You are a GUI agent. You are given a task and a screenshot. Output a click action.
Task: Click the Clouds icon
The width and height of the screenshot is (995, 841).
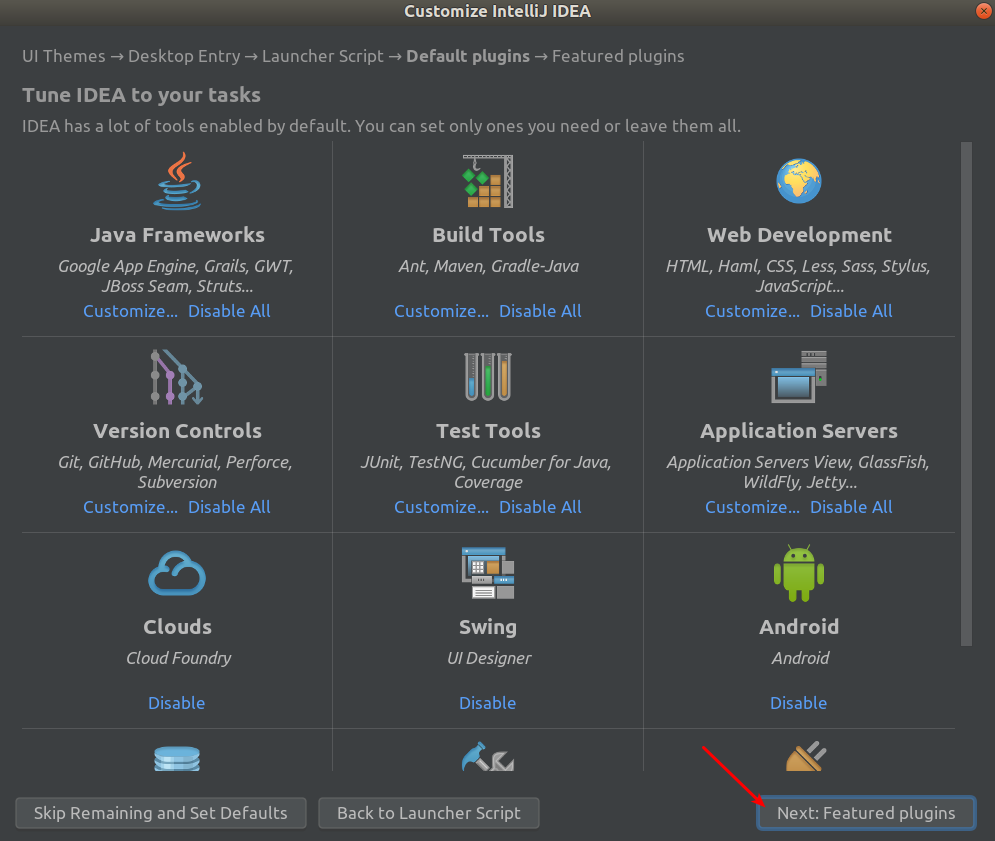(x=177, y=573)
